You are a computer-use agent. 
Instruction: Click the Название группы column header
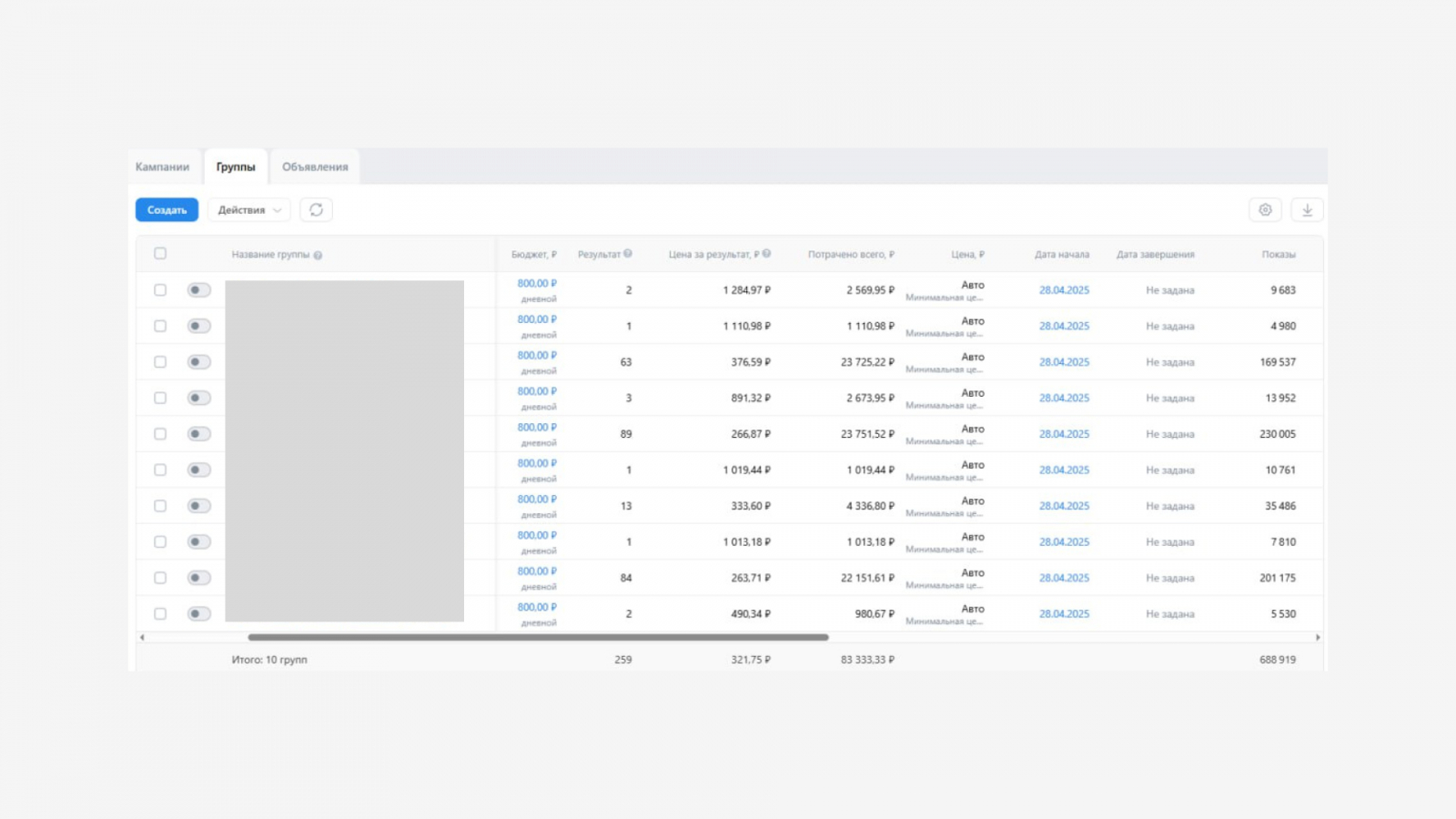pos(270,255)
